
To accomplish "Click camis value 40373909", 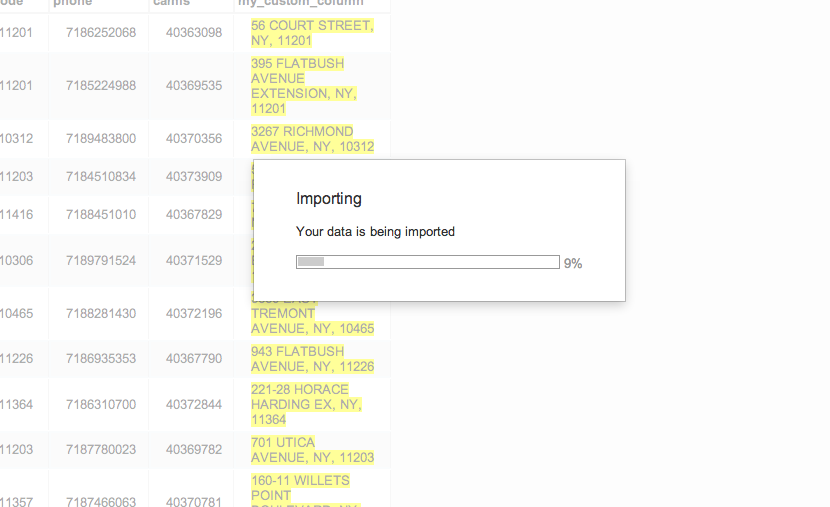I will pyautogui.click(x=194, y=177).
